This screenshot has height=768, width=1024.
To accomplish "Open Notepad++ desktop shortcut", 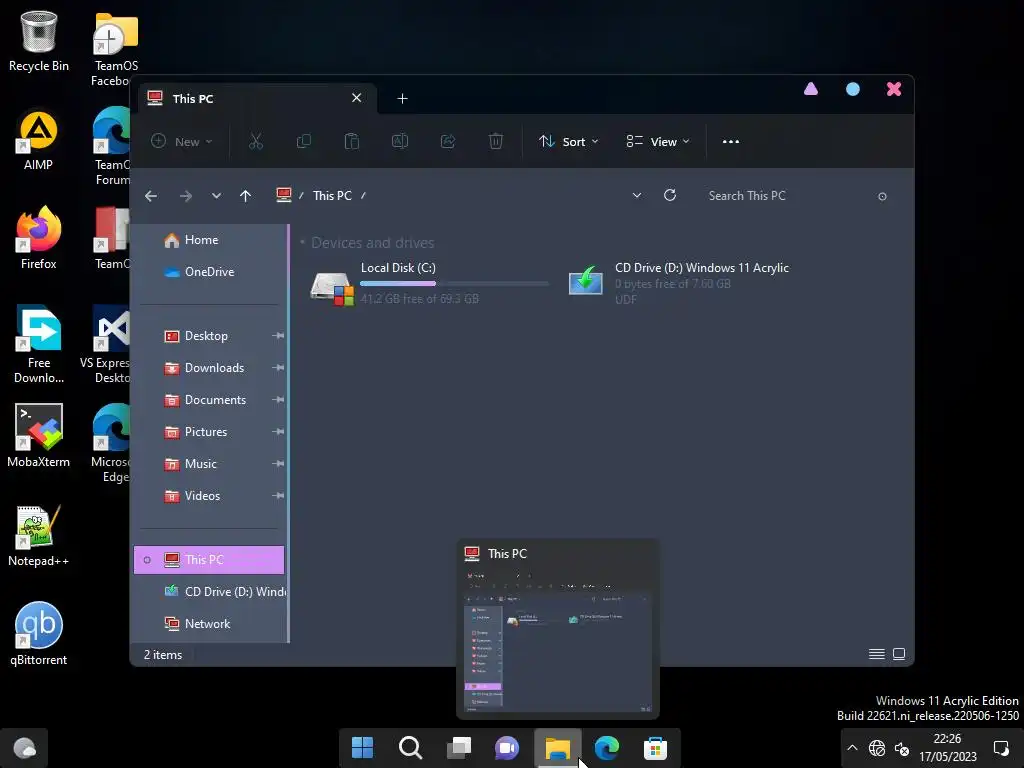I will pos(39,536).
